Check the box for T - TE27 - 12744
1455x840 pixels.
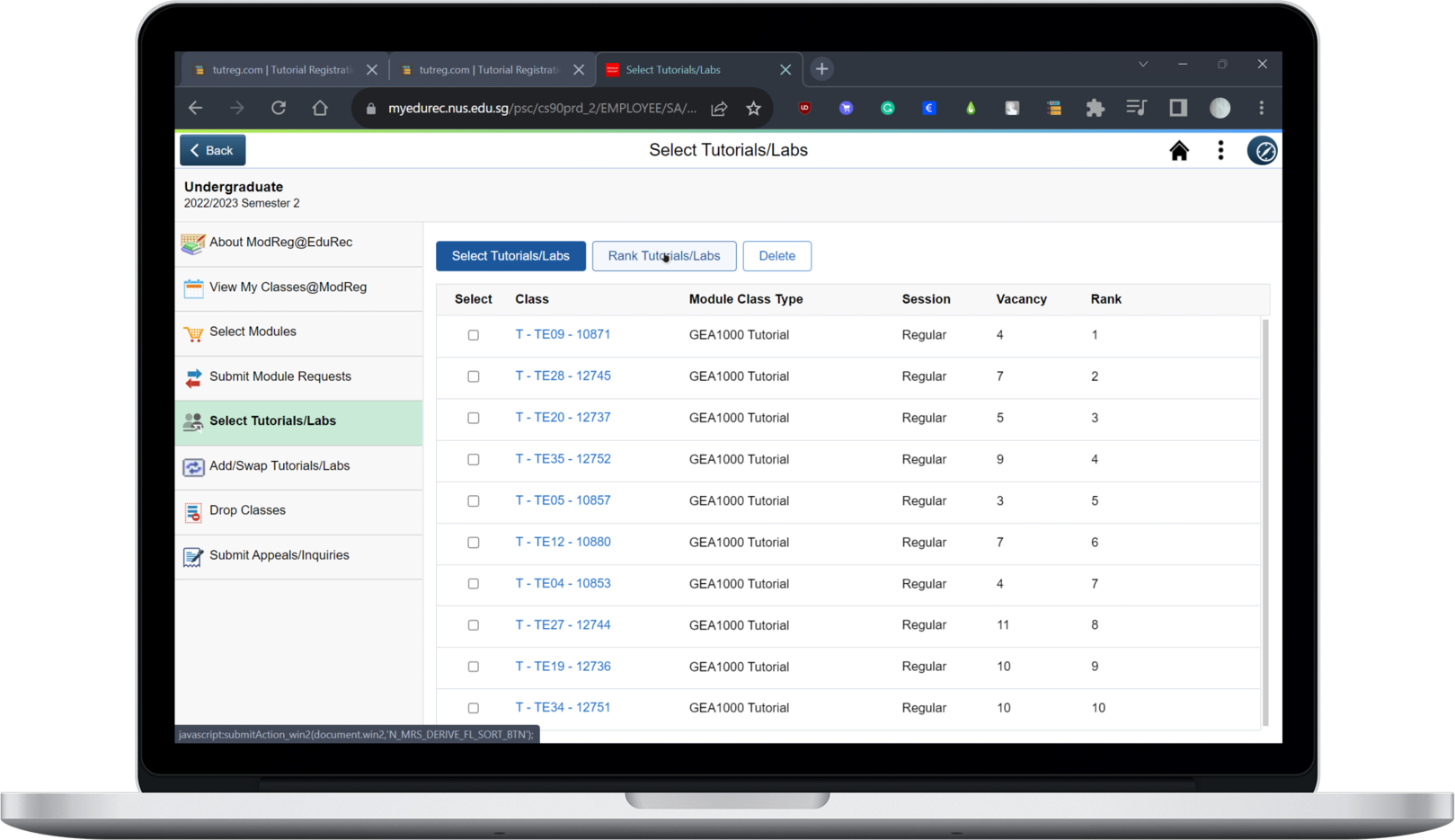pos(474,625)
